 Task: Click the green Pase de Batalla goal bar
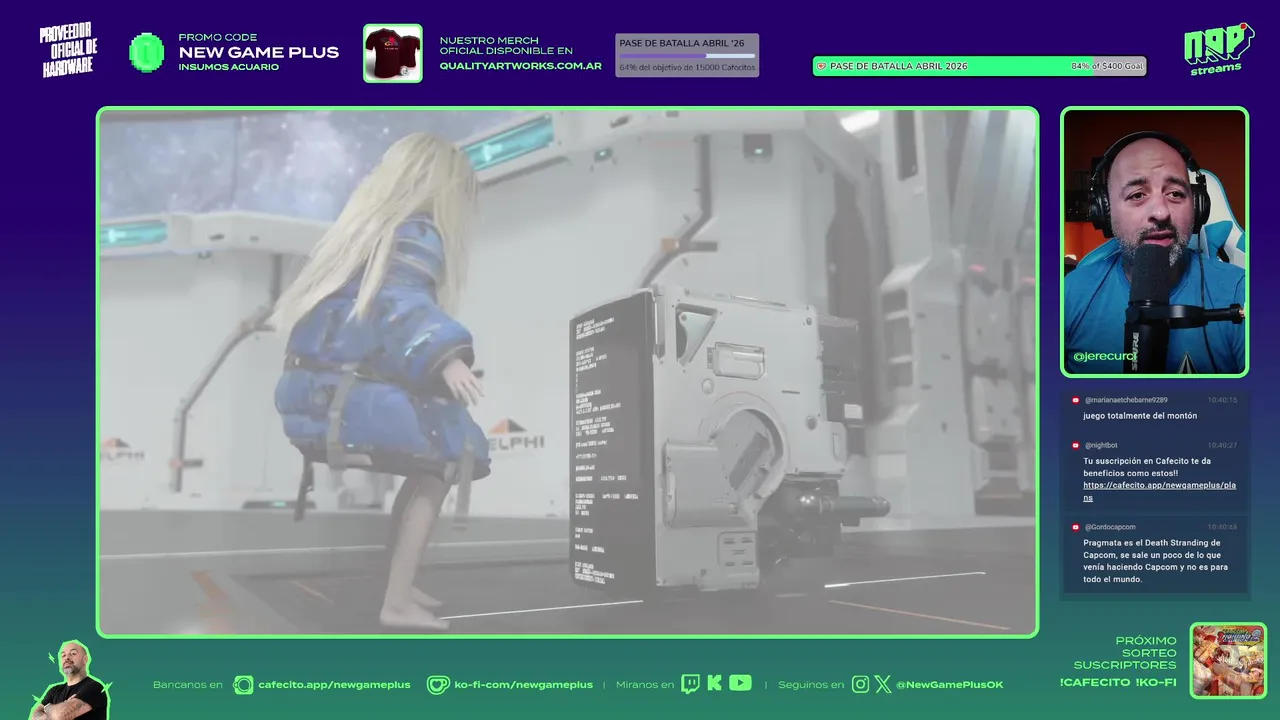[x=979, y=66]
